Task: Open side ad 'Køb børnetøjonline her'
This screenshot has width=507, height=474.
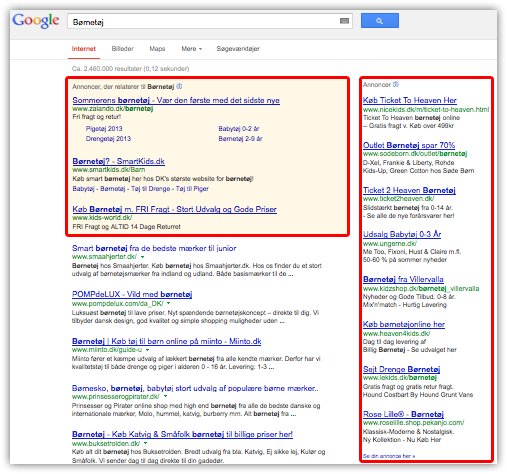Action: pos(404,324)
